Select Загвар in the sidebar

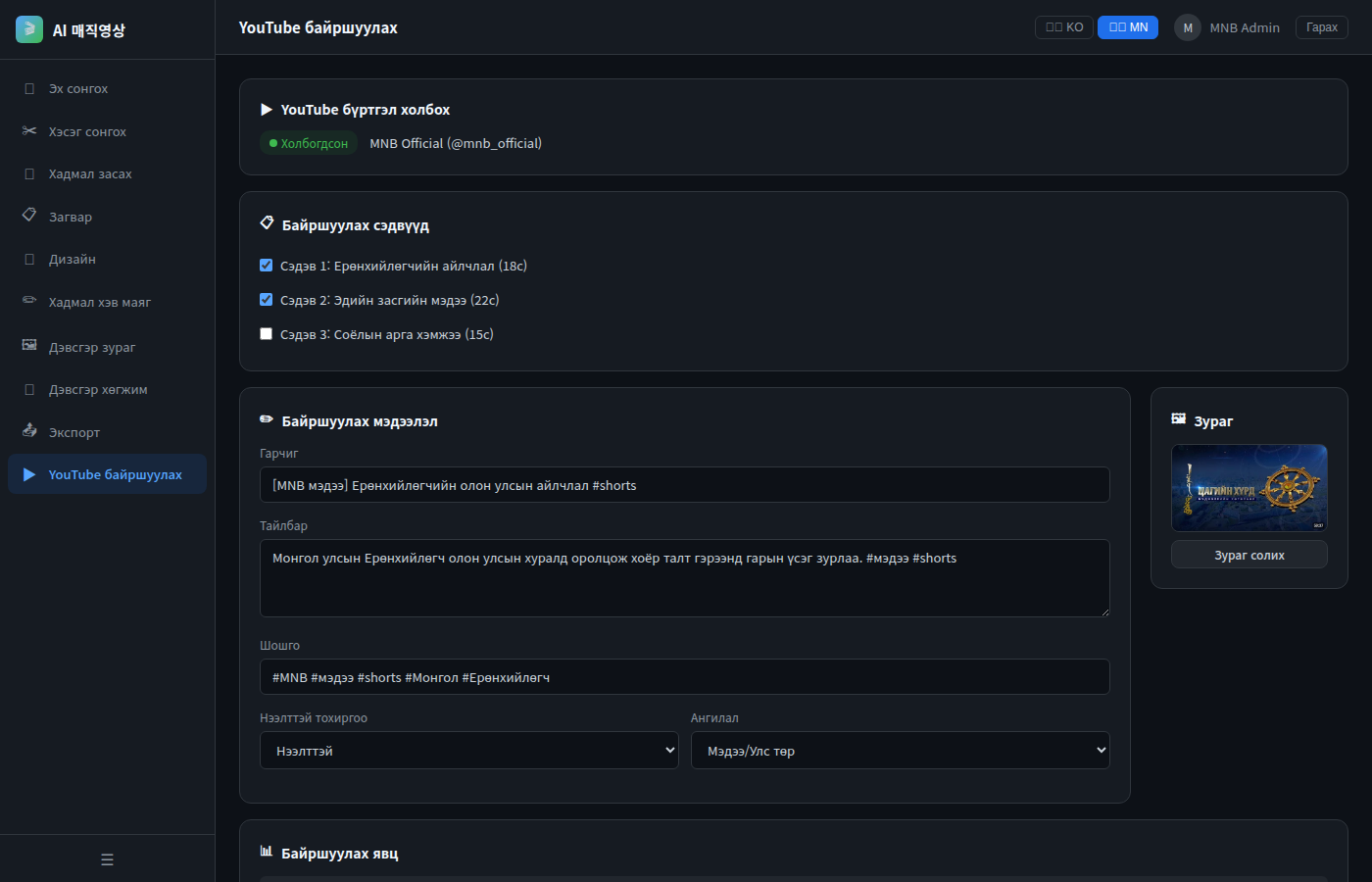(x=108, y=217)
